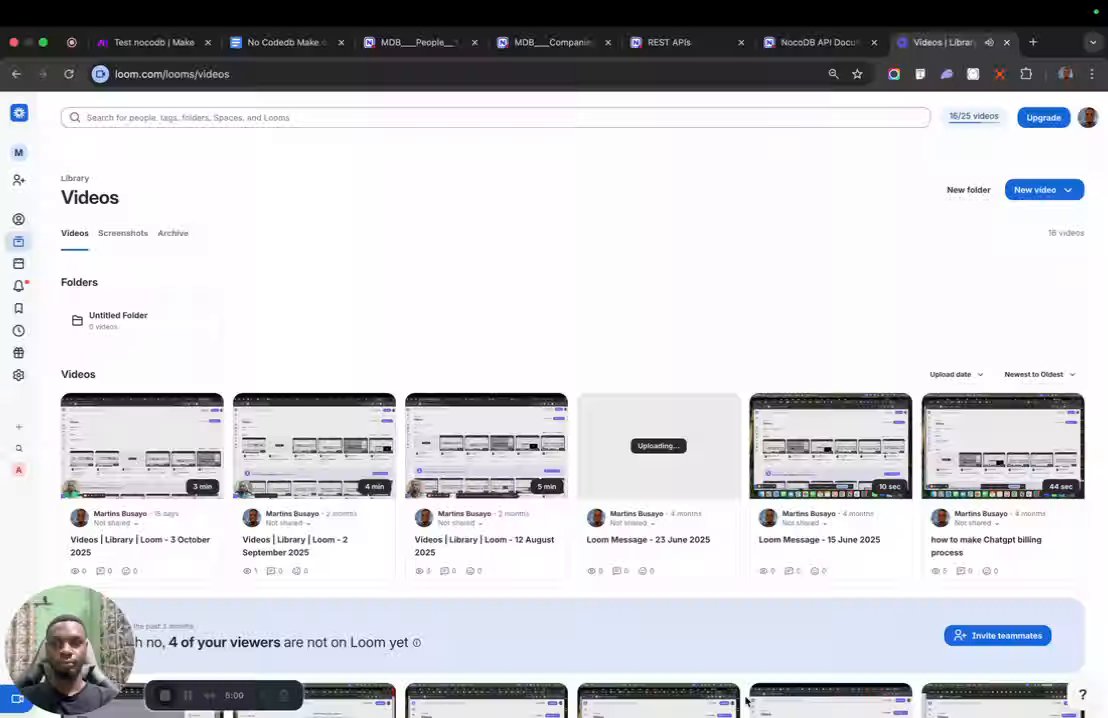
Task: Stop the recording with the square button
Action: coord(165,695)
